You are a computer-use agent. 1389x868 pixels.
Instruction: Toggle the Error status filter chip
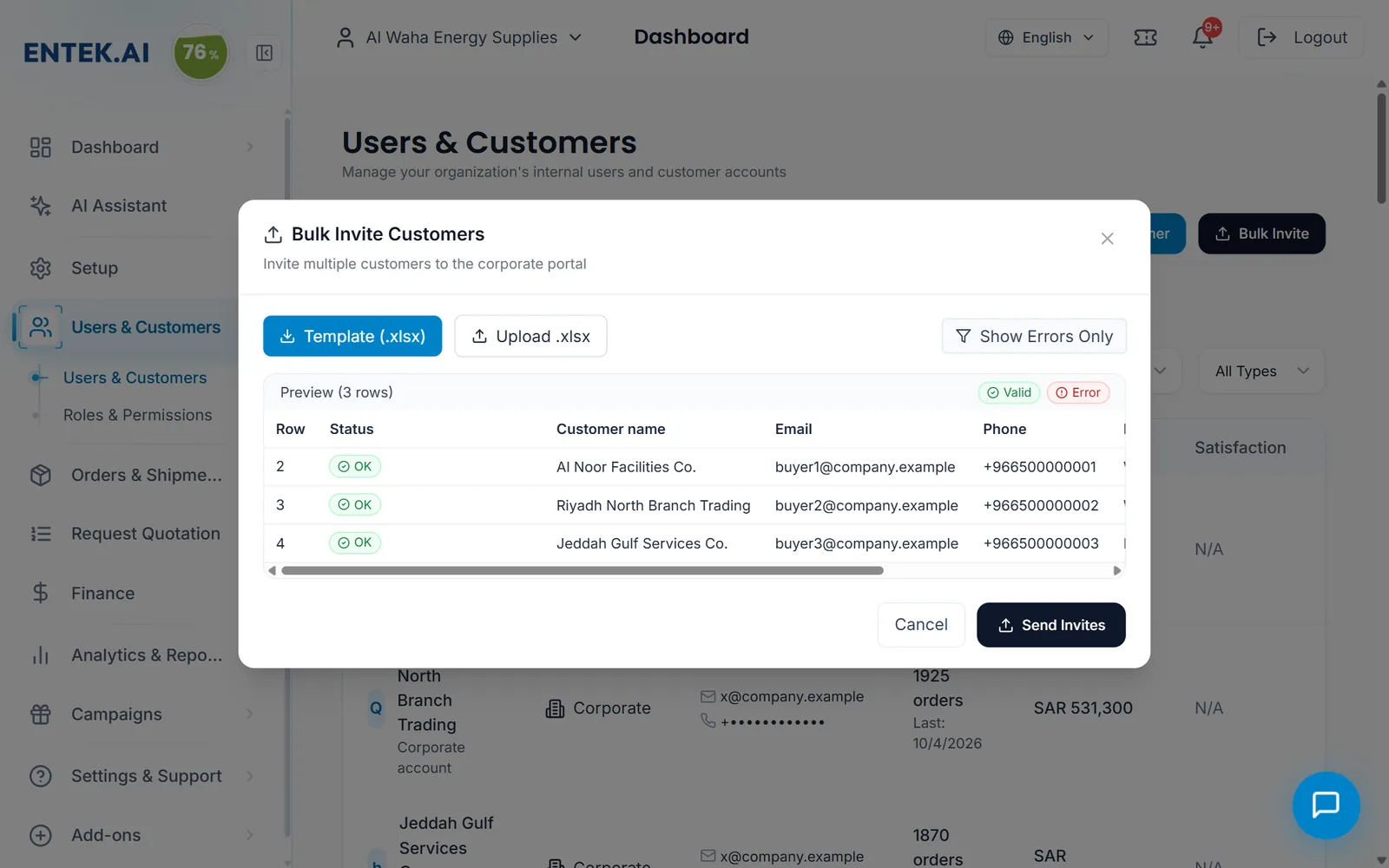pyautogui.click(x=1078, y=392)
